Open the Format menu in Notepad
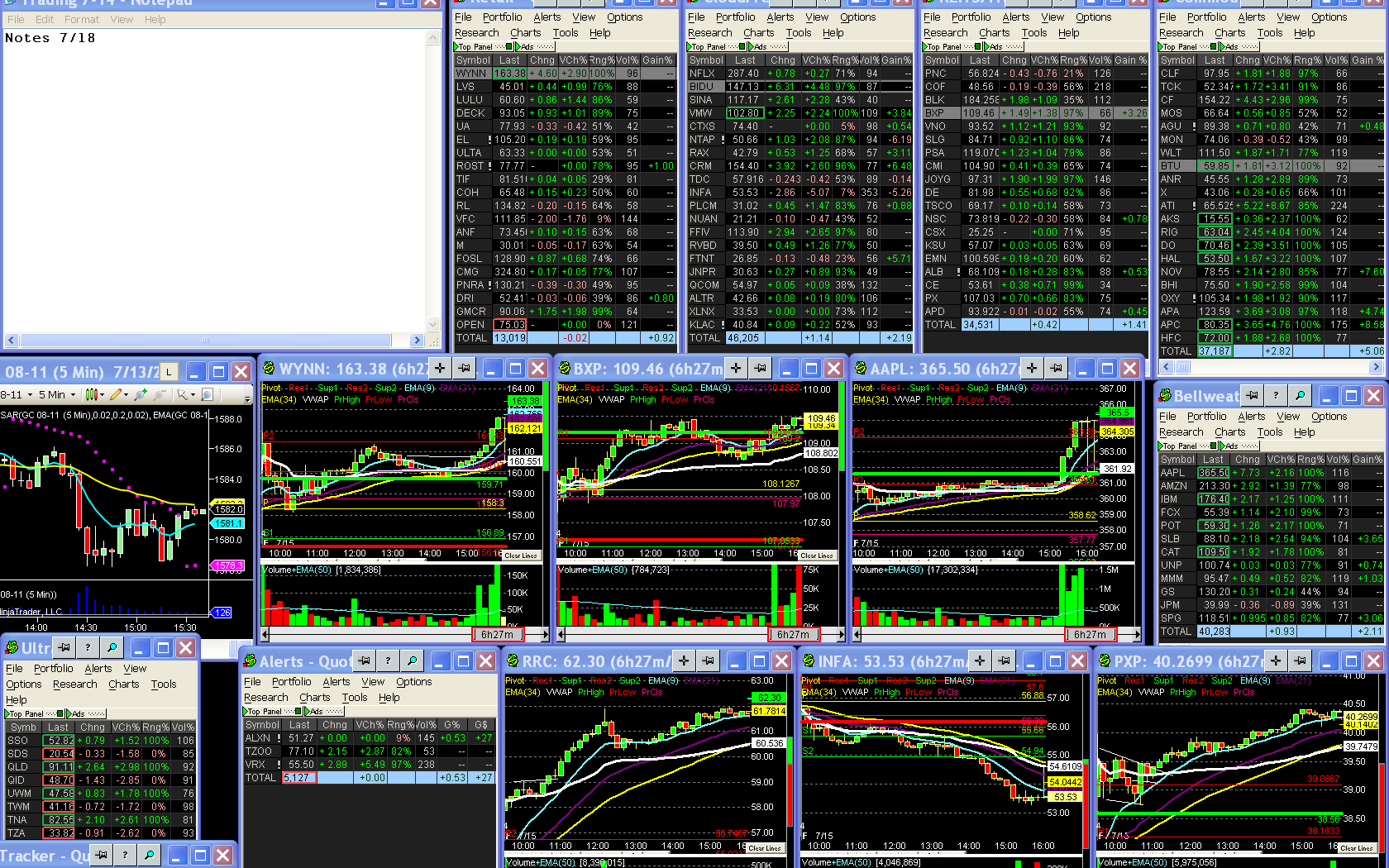The width and height of the screenshot is (1389, 868). coord(82,19)
